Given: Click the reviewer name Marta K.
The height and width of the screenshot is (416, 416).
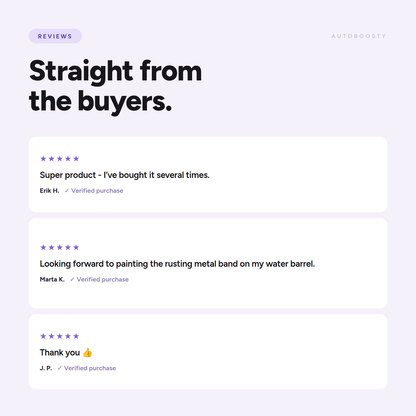Looking at the screenshot, I should [52, 279].
